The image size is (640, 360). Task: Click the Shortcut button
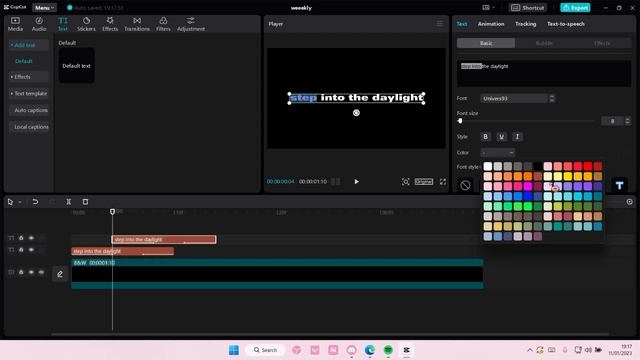pos(528,7)
